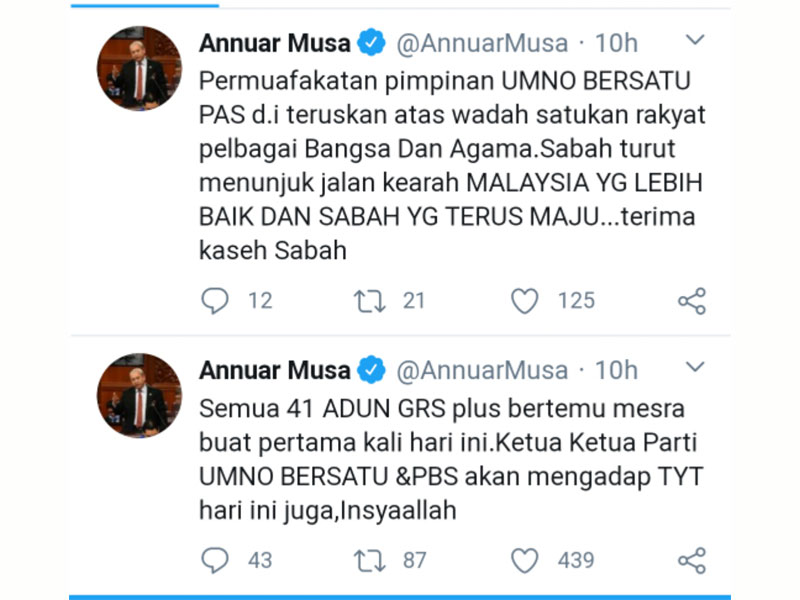Share the second Annuar Musa tweet
Viewport: 800px width, 600px height.
(x=692, y=561)
